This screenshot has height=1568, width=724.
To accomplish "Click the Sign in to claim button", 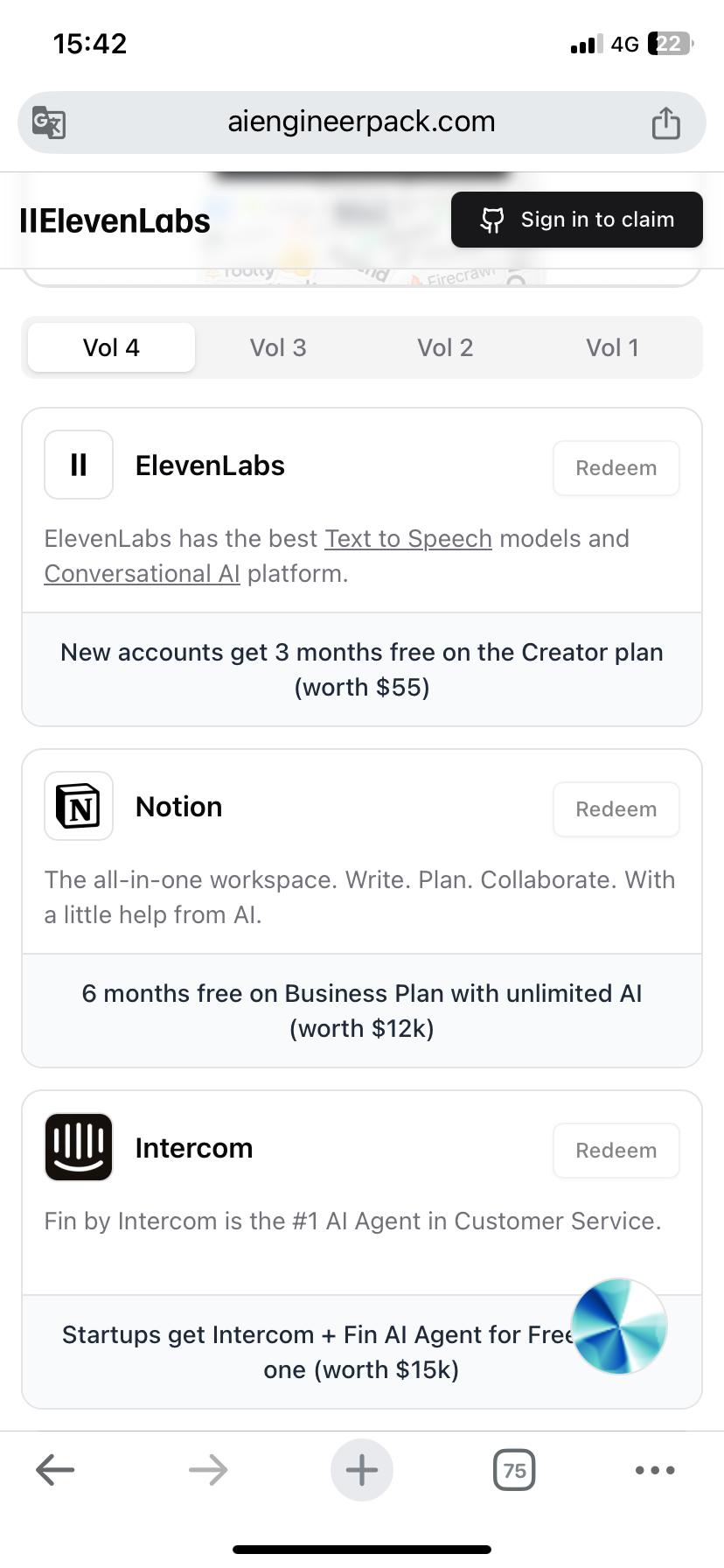I will tap(577, 220).
